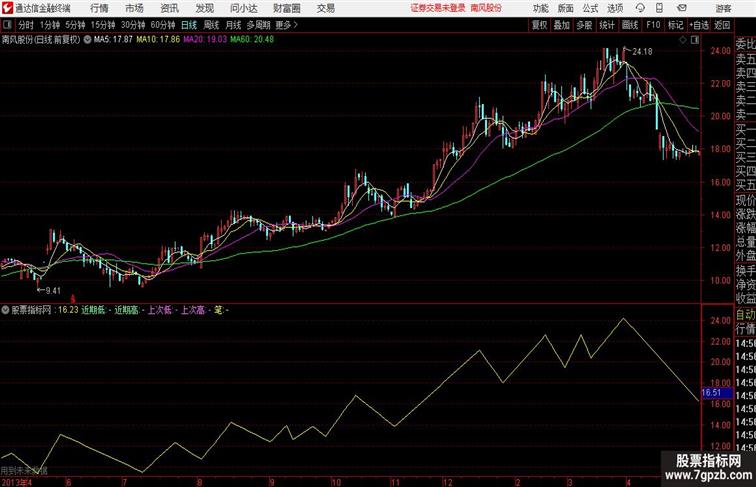
Task: Click the 标记 mark button
Action: (x=675, y=25)
